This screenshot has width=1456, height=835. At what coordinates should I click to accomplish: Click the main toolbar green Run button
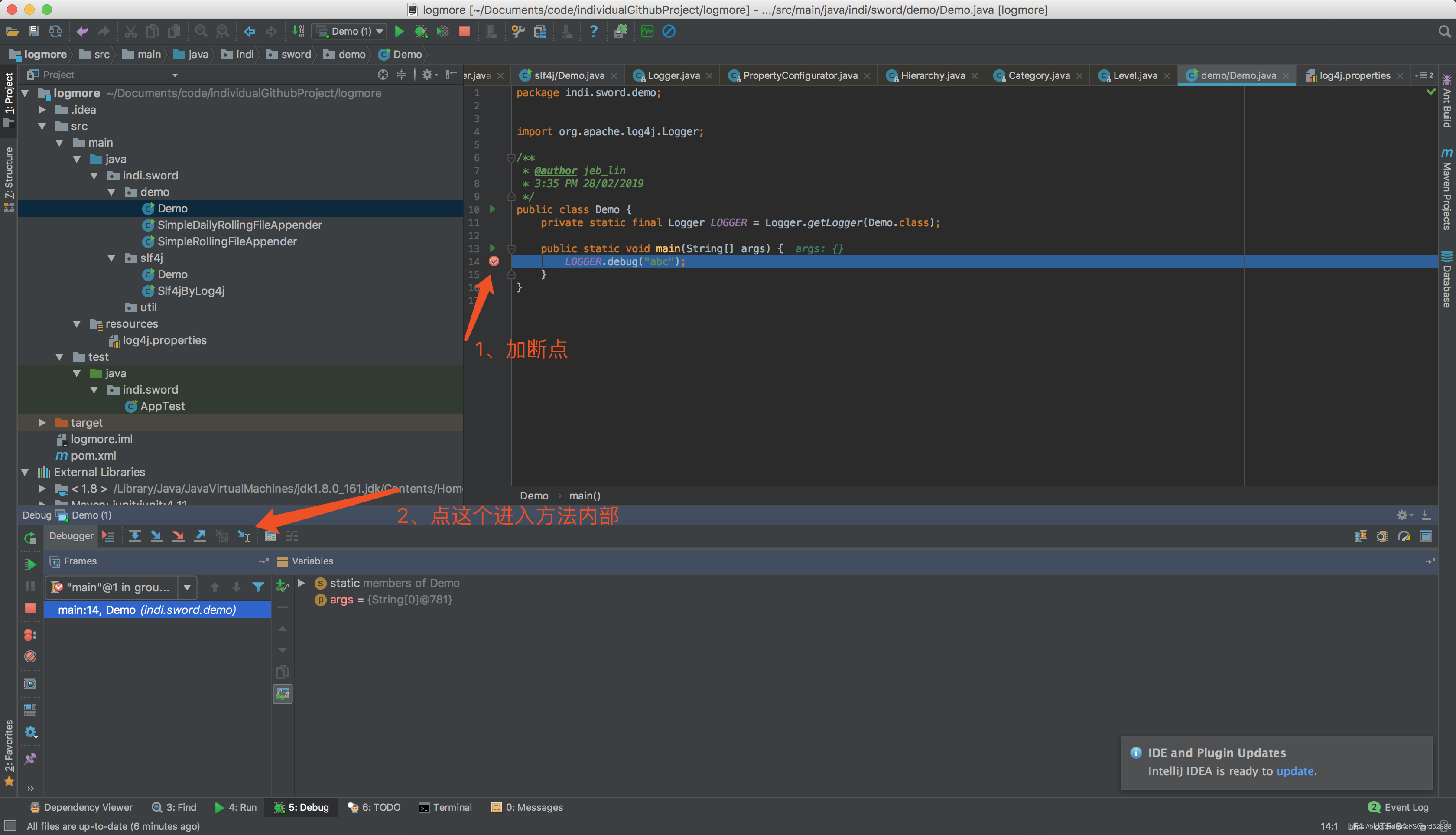400,32
